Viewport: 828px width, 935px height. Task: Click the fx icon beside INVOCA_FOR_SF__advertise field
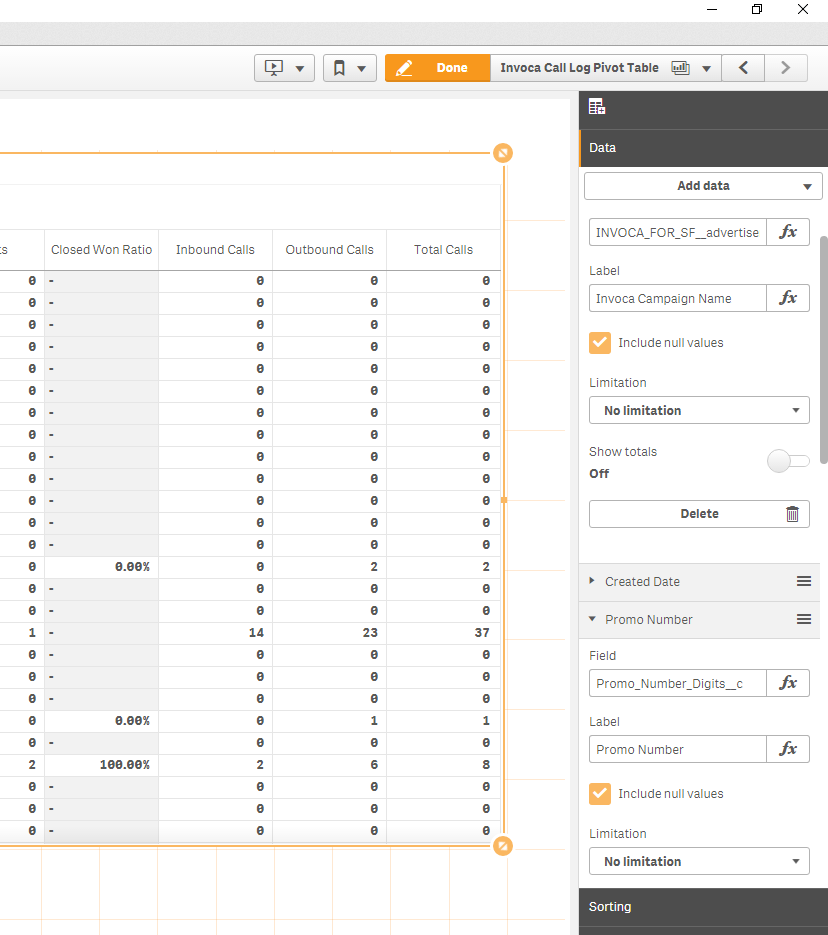point(788,232)
